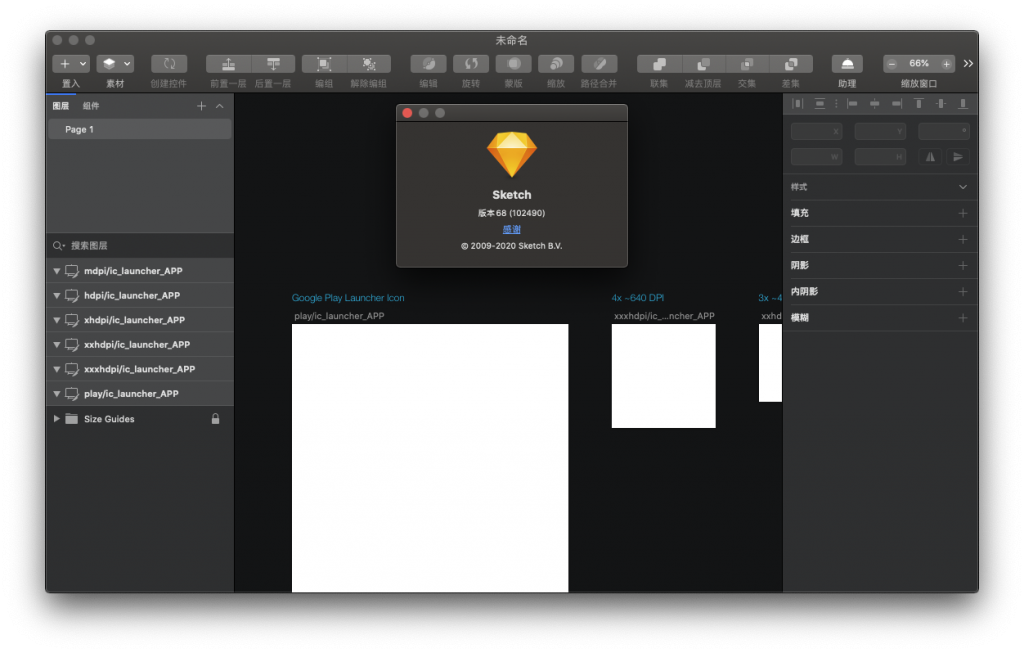
Task: Switch to the Layers (图层) tab
Action: tap(61, 106)
